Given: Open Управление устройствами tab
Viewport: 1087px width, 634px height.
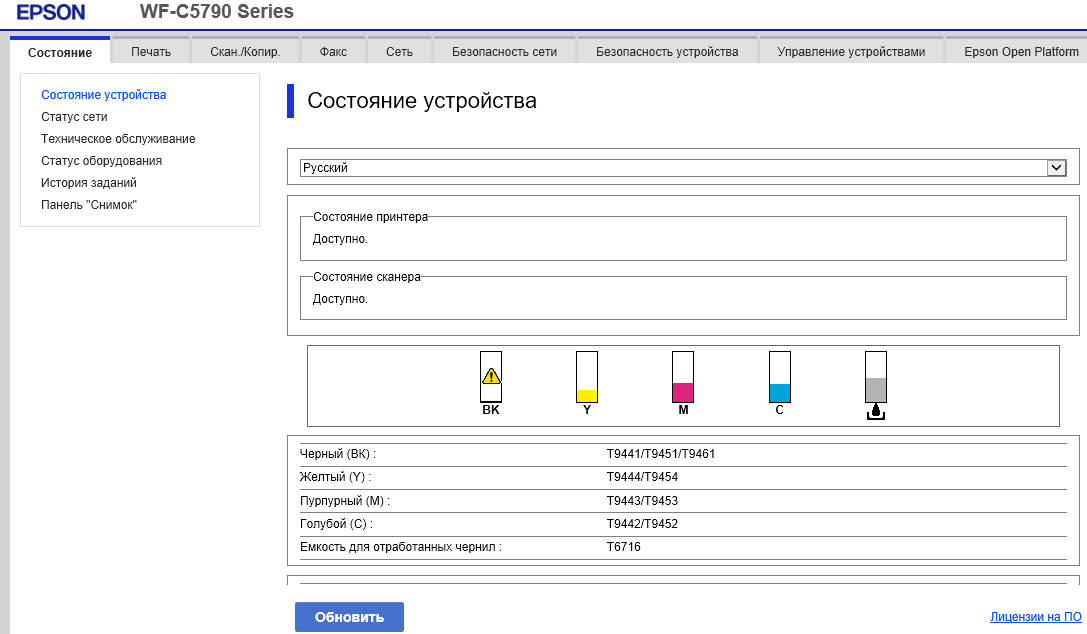Looking at the screenshot, I should tap(851, 52).
